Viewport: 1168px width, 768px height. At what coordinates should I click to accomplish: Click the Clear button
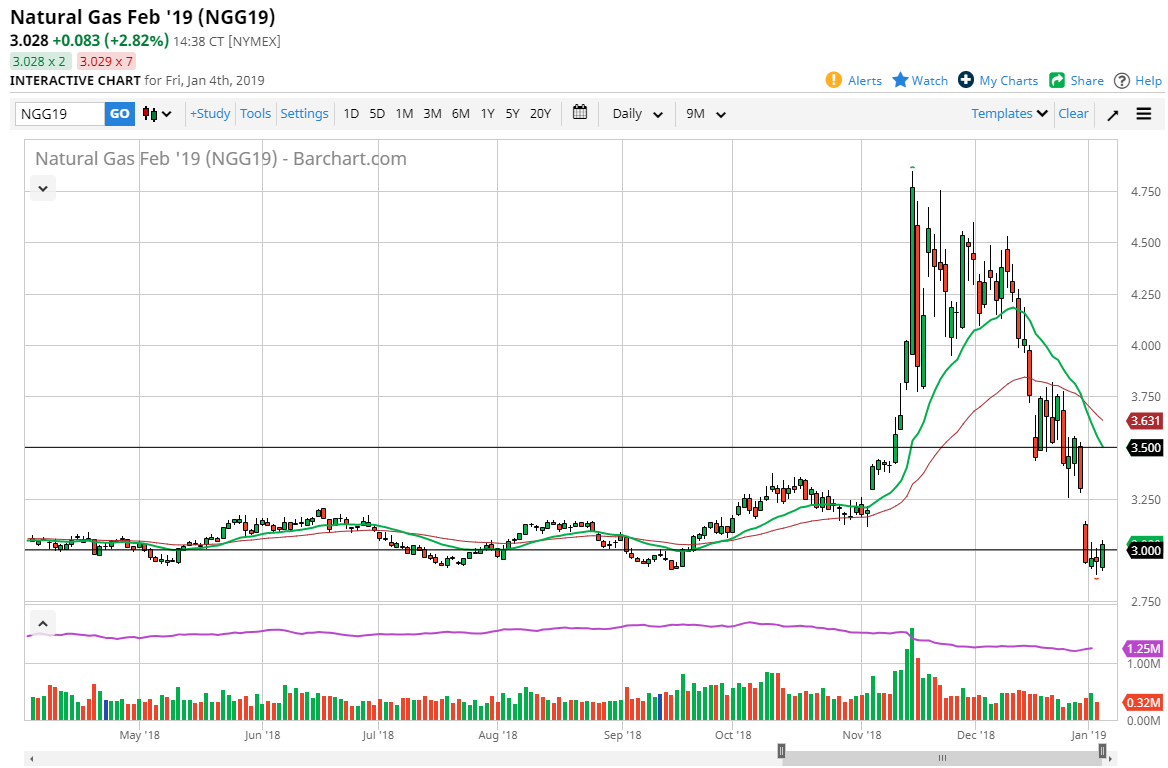(1073, 114)
